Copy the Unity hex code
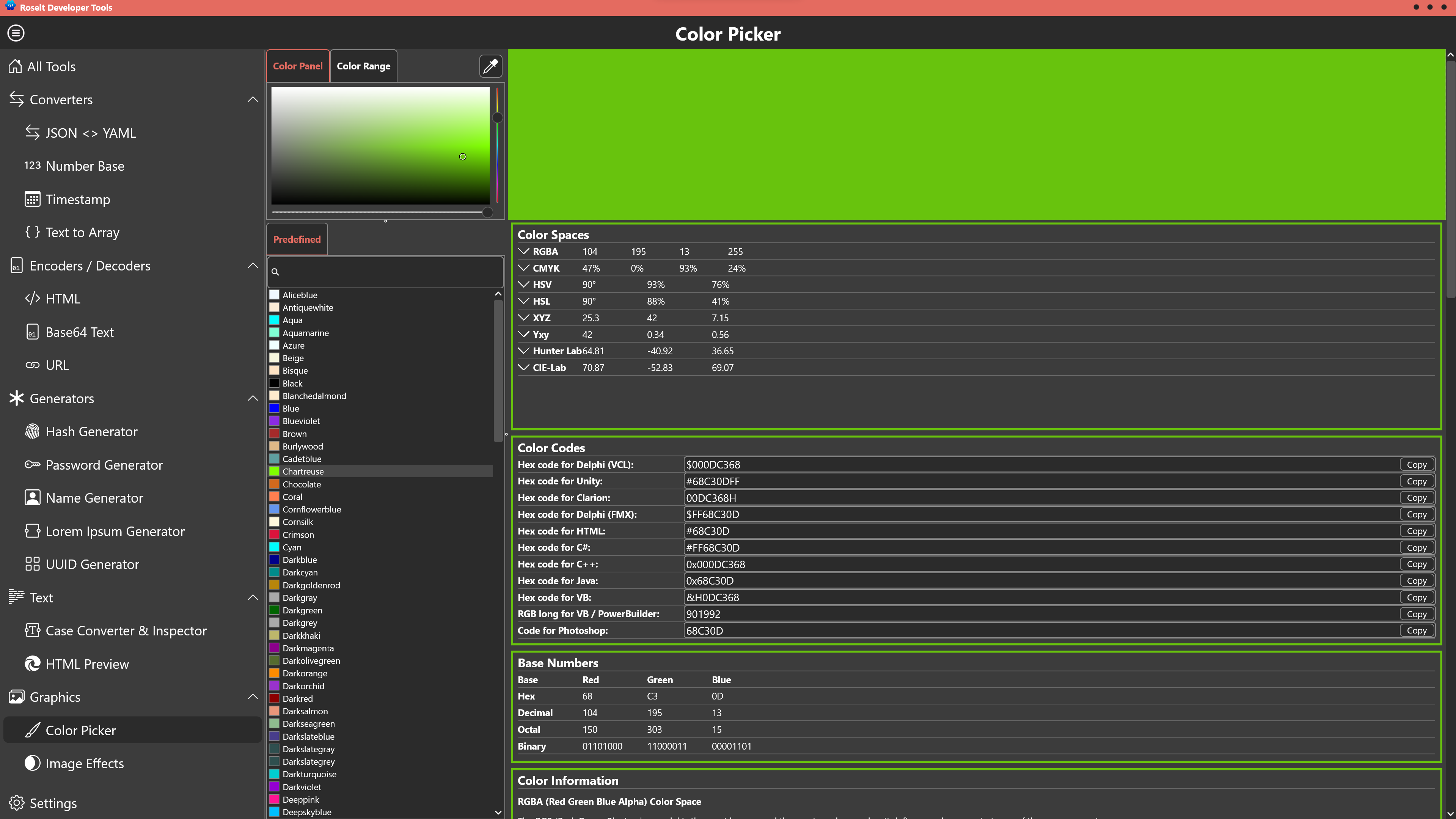This screenshot has height=819, width=1456. coord(1416,480)
